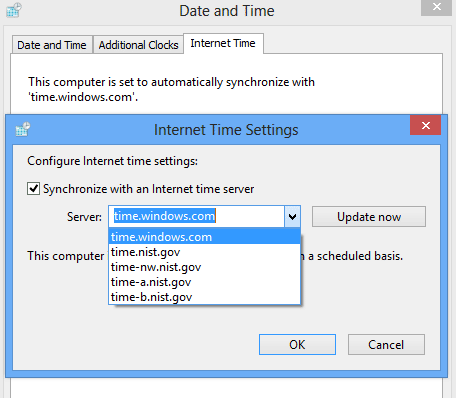Switch to the Date and Time tab
The height and width of the screenshot is (398, 456).
(52, 45)
